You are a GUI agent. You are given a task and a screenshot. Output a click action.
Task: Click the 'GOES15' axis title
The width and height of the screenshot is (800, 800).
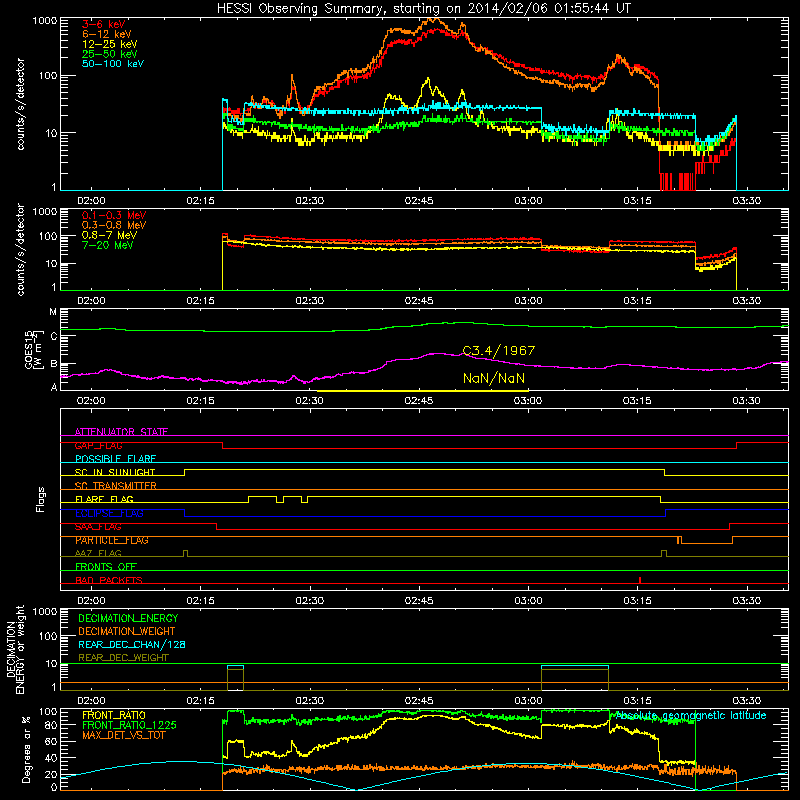(x=29, y=349)
